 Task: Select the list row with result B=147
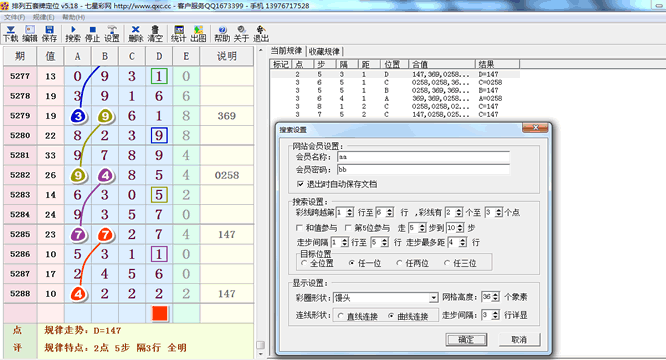click(395, 90)
